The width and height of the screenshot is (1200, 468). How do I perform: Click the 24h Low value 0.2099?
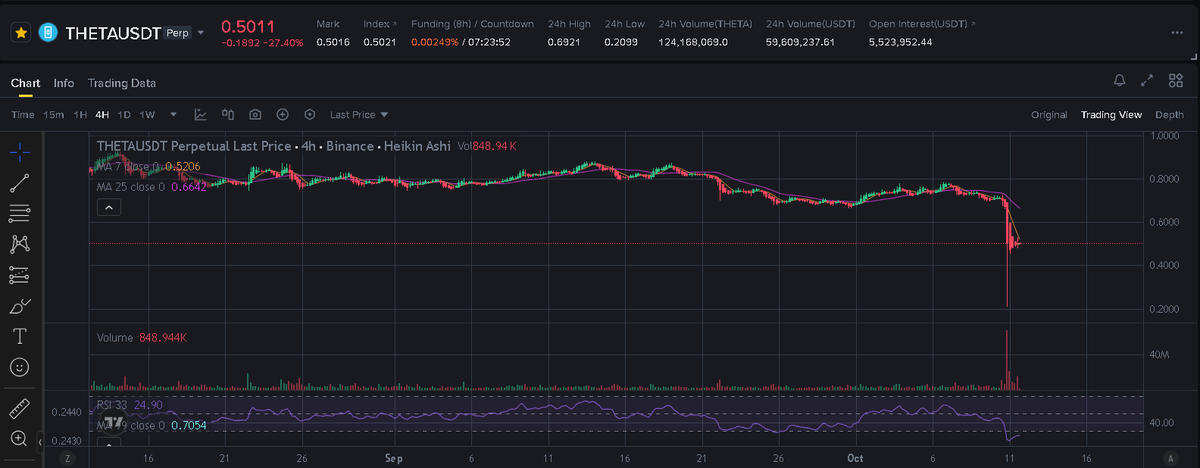tap(621, 42)
